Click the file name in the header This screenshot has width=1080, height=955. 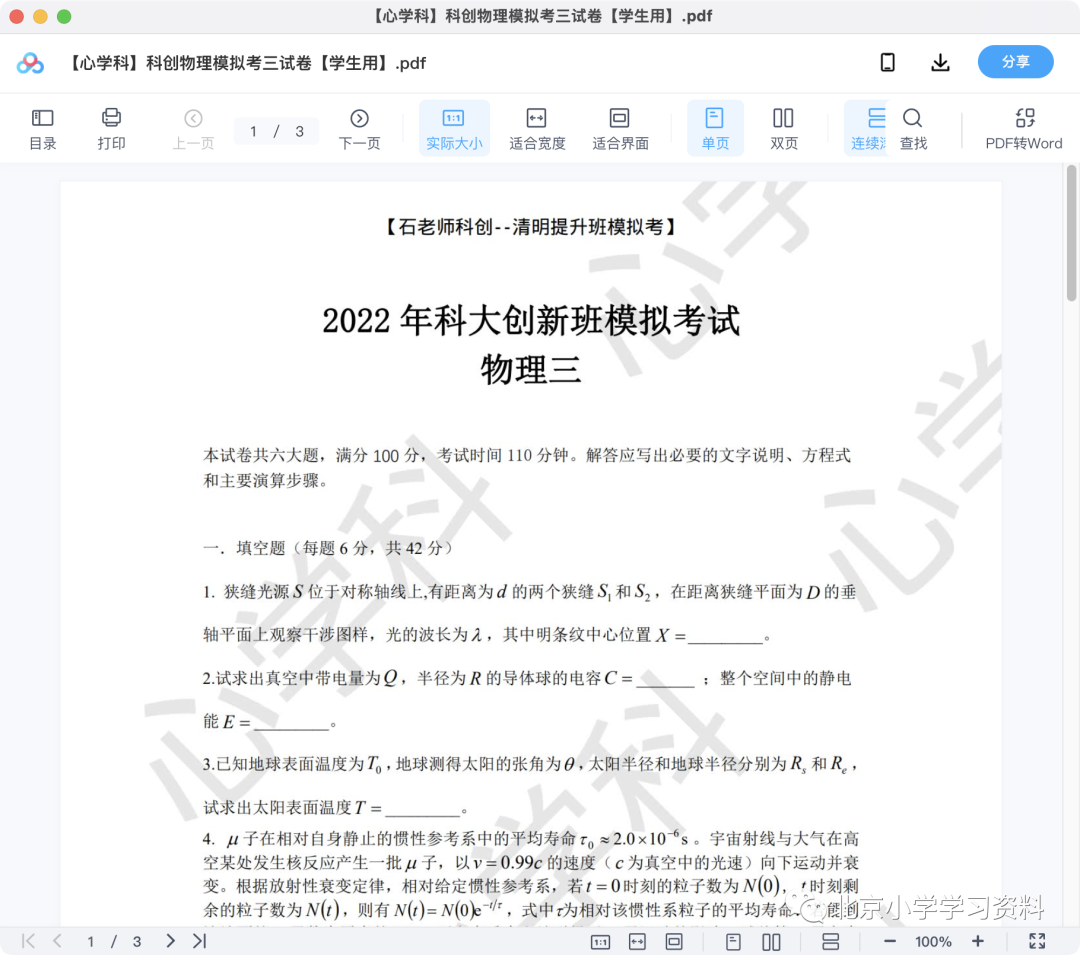247,63
